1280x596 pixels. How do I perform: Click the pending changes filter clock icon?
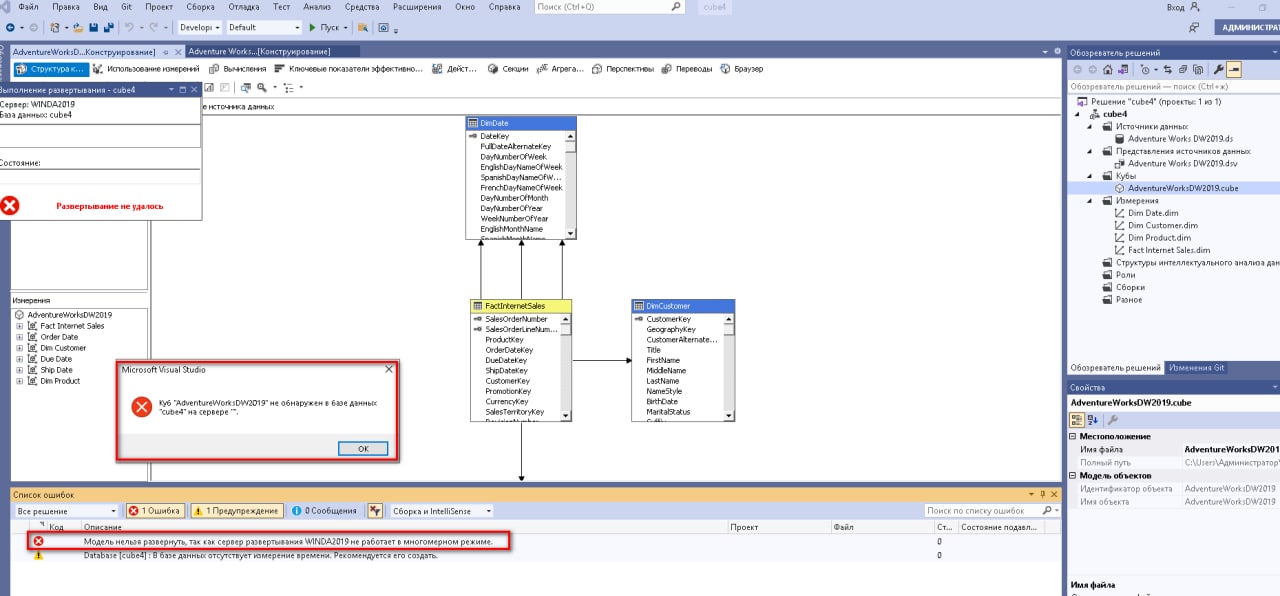(x=1146, y=70)
